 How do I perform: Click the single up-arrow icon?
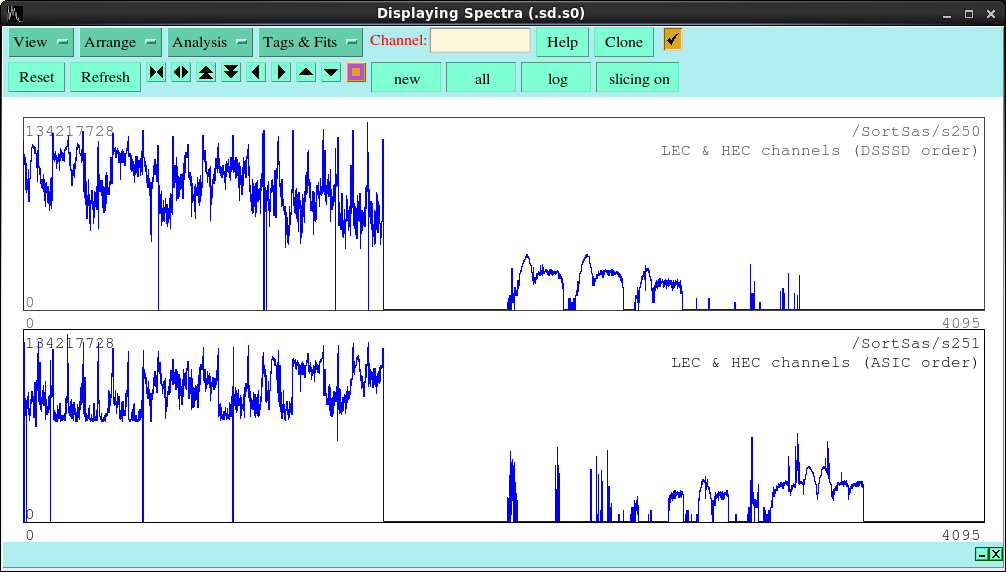[x=306, y=73]
